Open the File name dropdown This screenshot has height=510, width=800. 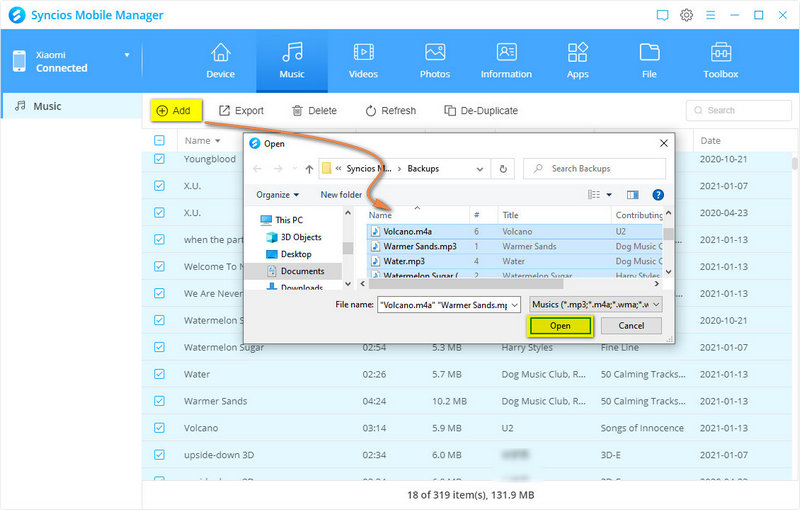click(x=514, y=305)
